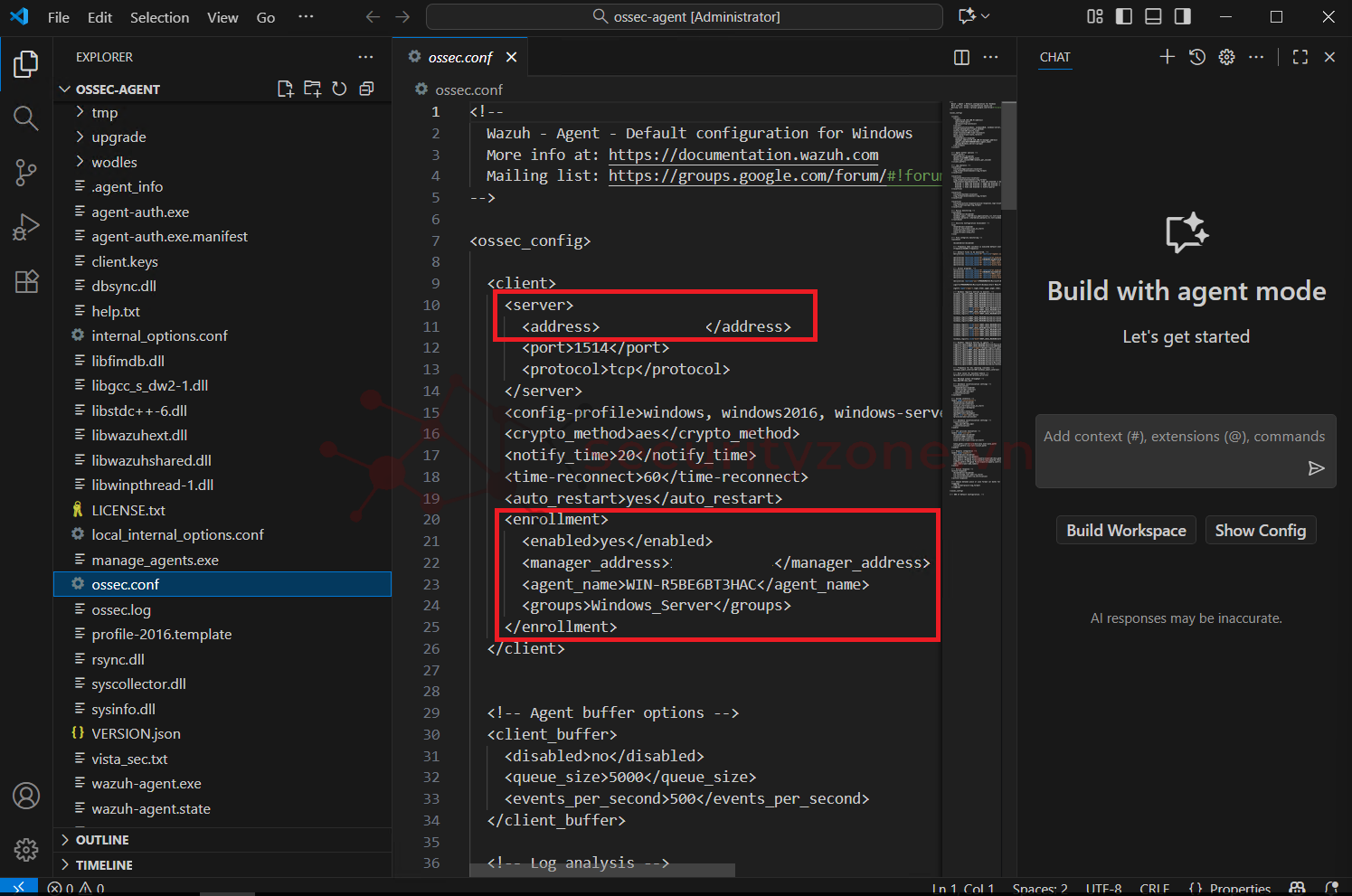
Task: Expand the TIMELINE section
Action: coord(104,865)
